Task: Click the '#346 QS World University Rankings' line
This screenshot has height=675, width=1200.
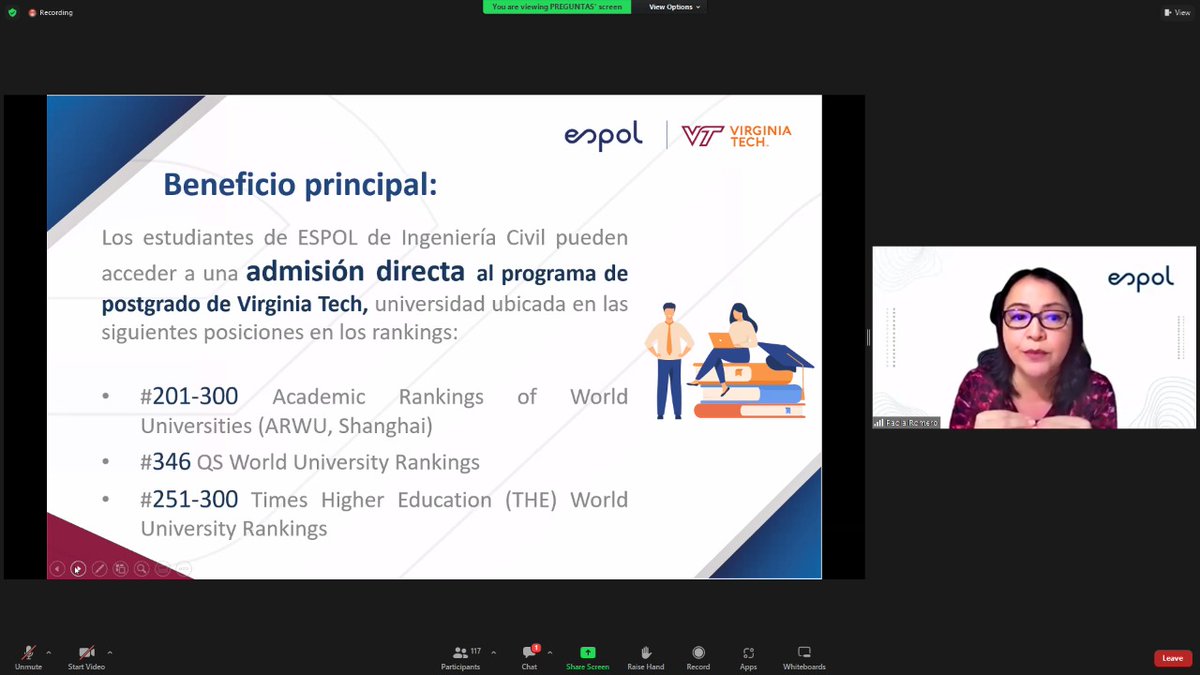Action: pyautogui.click(x=310, y=462)
